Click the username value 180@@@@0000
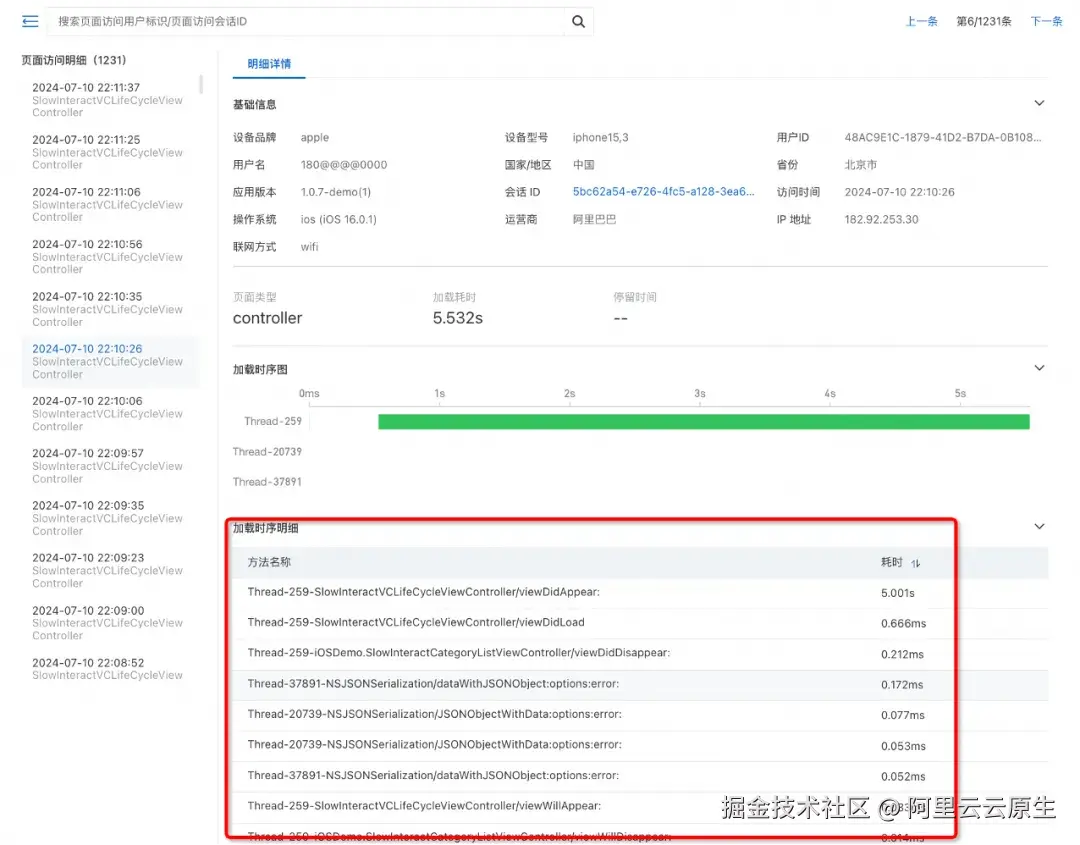The image size is (1080, 845). click(x=344, y=165)
